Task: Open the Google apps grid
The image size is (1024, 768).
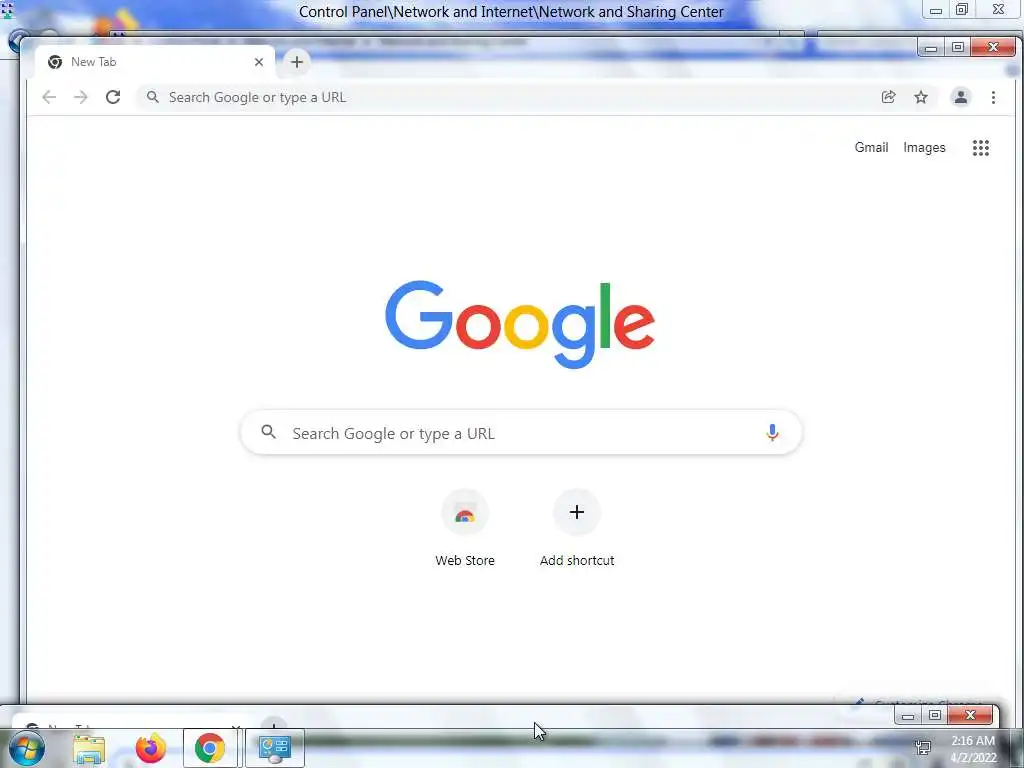Action: pyautogui.click(x=981, y=148)
